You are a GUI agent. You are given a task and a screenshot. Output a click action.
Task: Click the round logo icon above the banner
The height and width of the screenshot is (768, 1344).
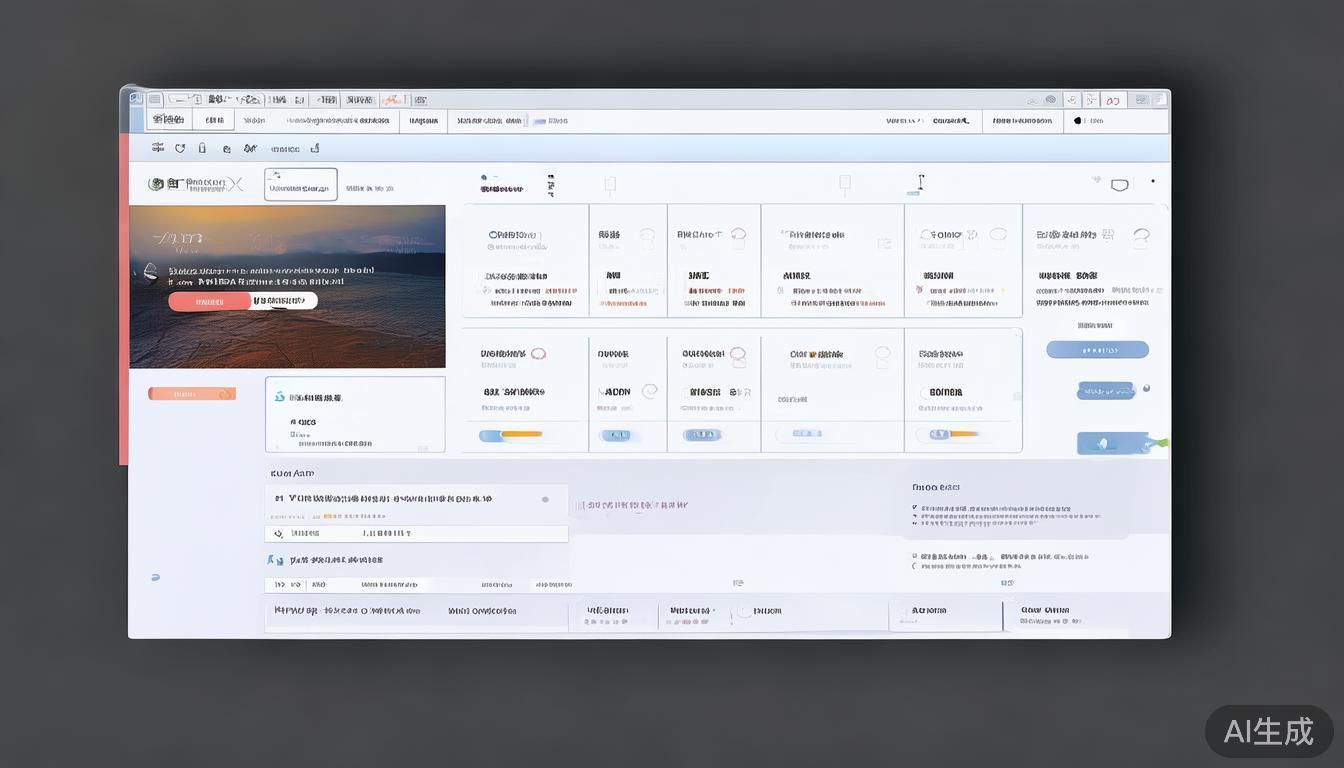[x=156, y=184]
